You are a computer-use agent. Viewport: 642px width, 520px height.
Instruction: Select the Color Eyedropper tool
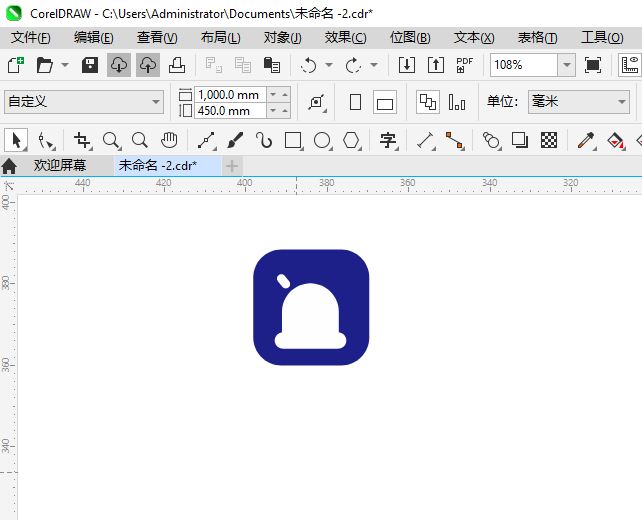point(586,140)
